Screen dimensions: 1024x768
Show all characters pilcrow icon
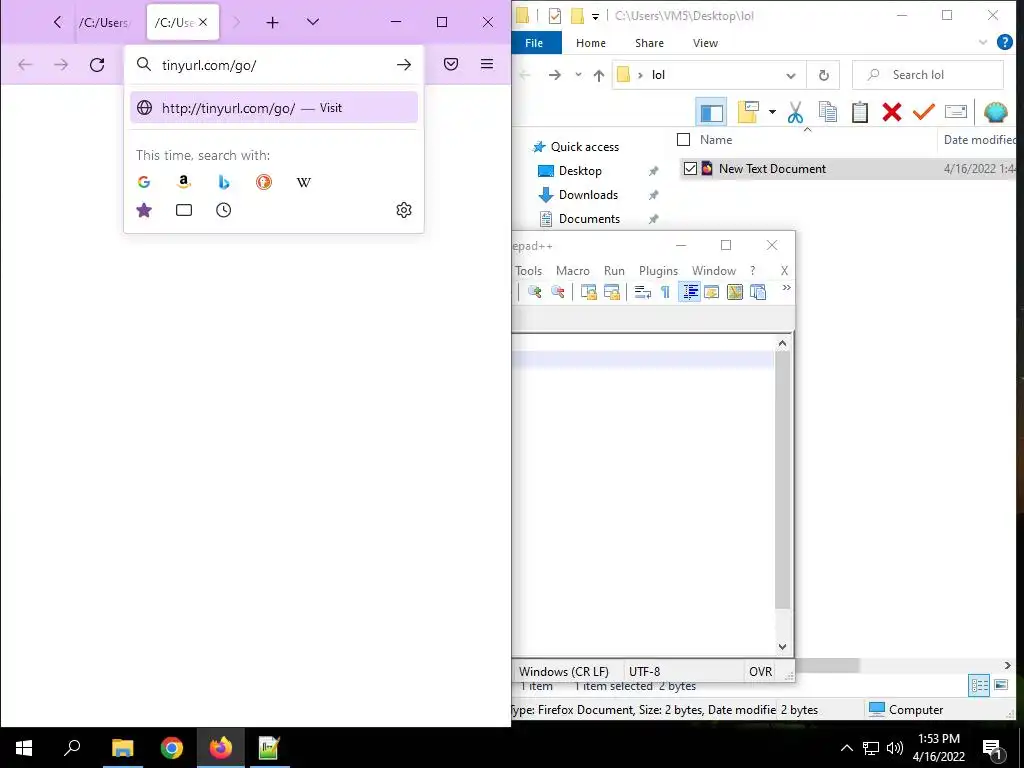coord(665,292)
